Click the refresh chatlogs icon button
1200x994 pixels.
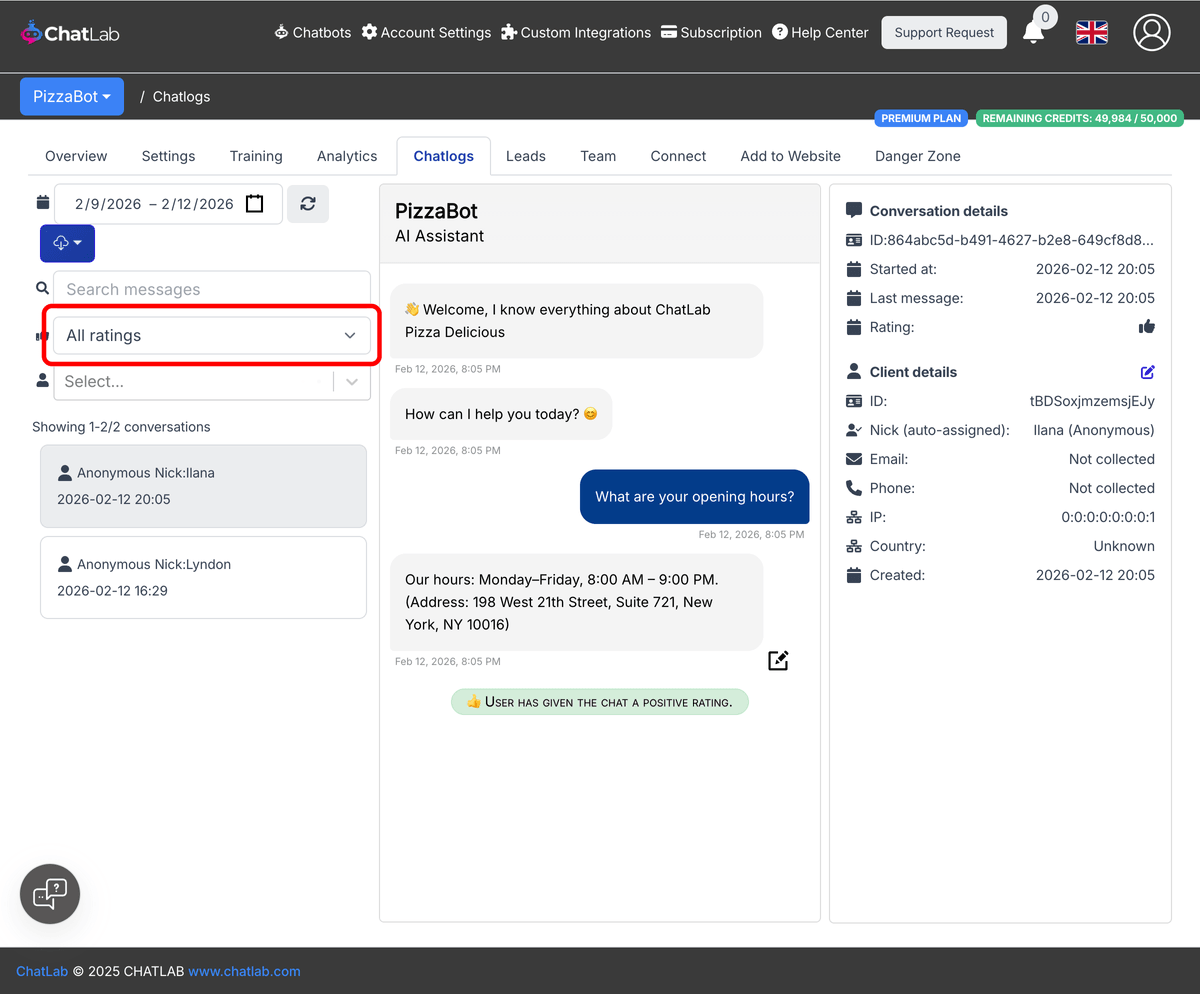tap(308, 204)
